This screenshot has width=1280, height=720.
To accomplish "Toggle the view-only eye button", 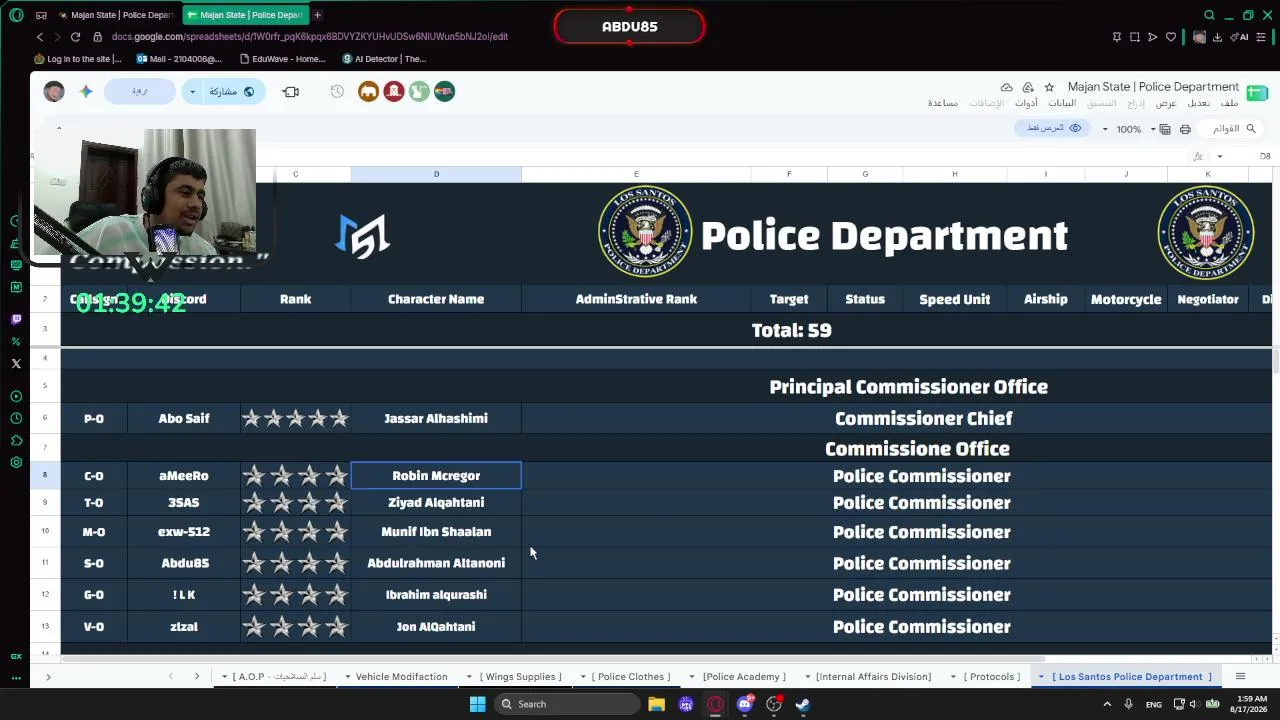I will pyautogui.click(x=1054, y=128).
